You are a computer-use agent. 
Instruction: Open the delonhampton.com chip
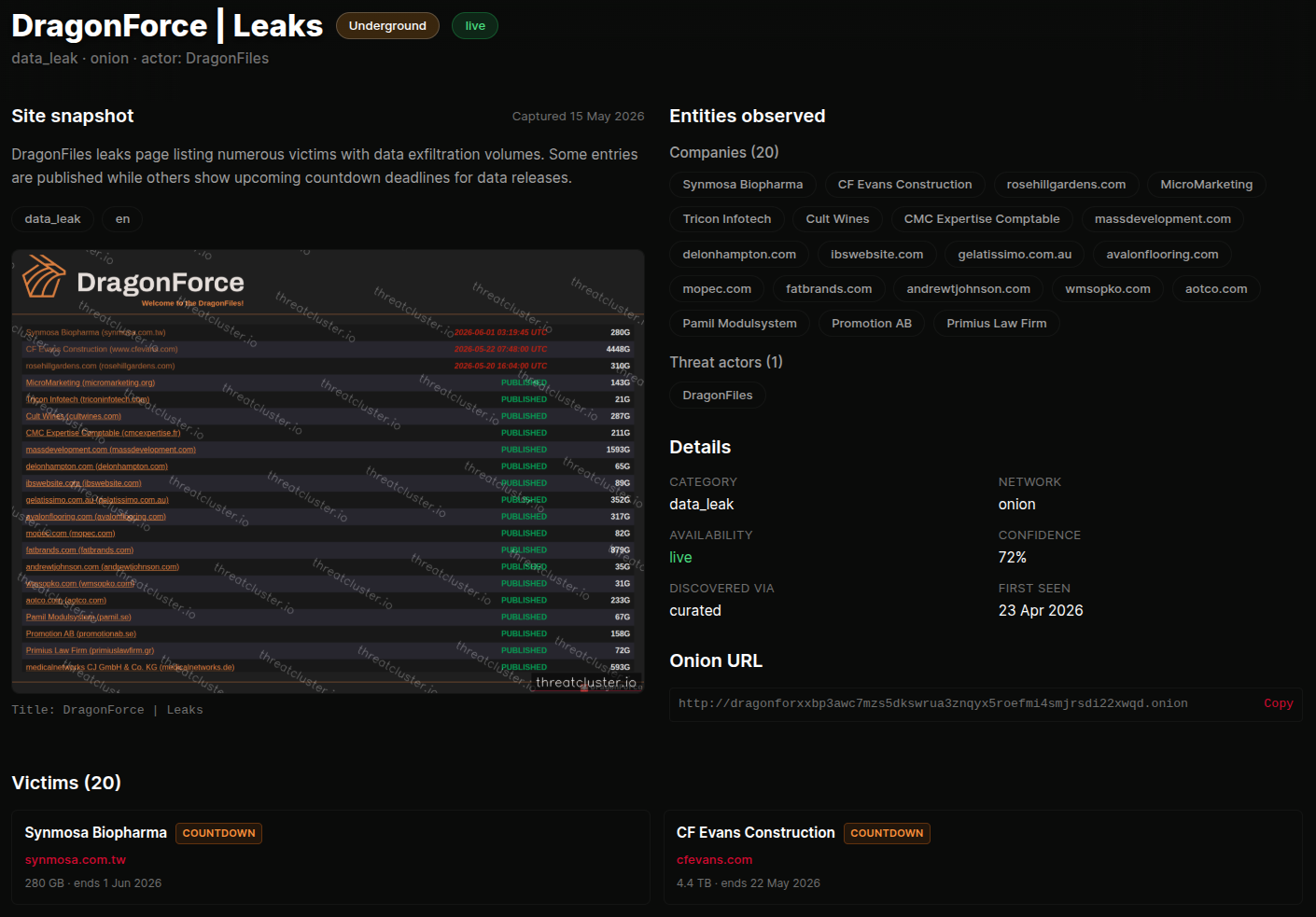click(739, 255)
